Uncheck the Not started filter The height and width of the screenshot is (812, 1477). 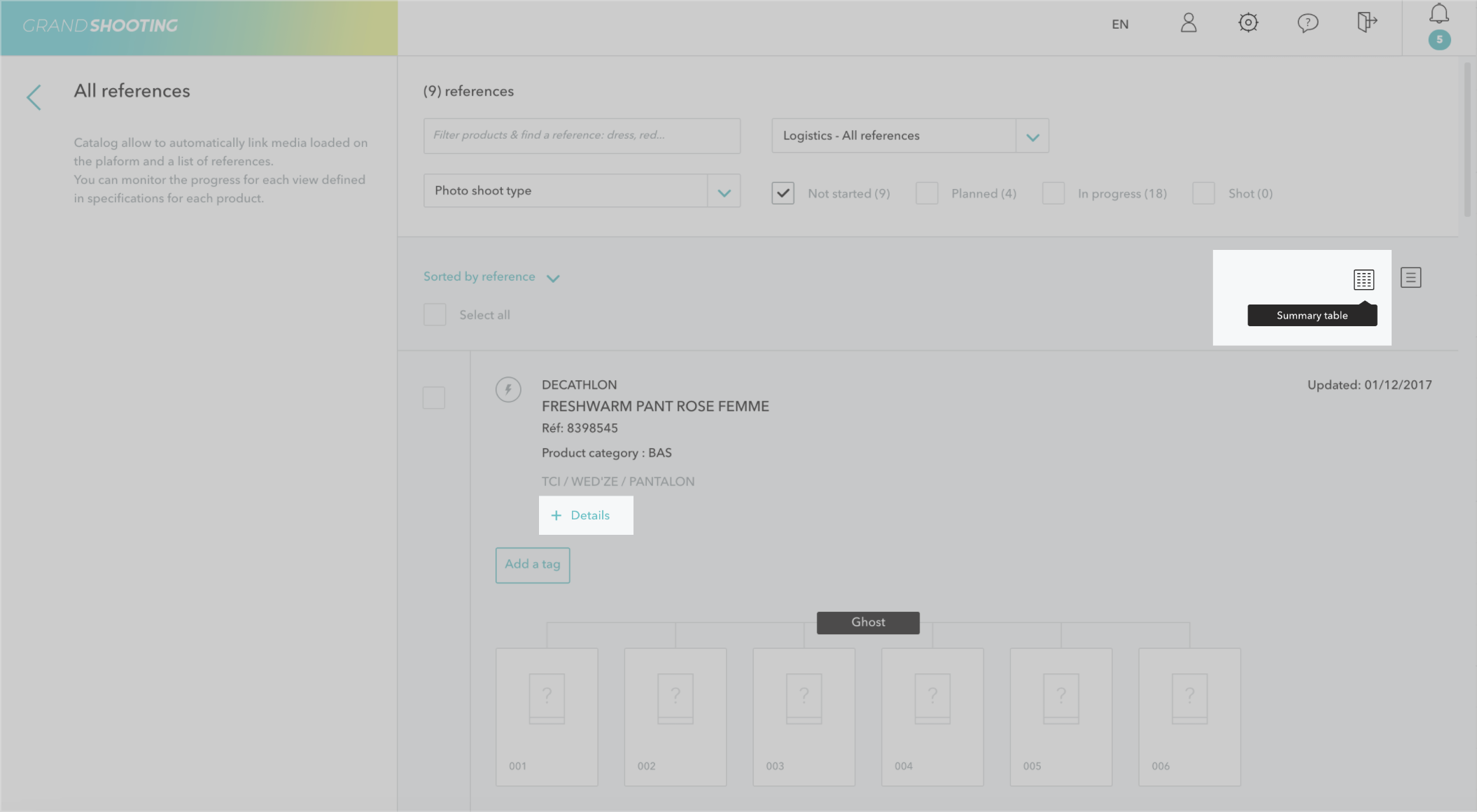tap(783, 193)
